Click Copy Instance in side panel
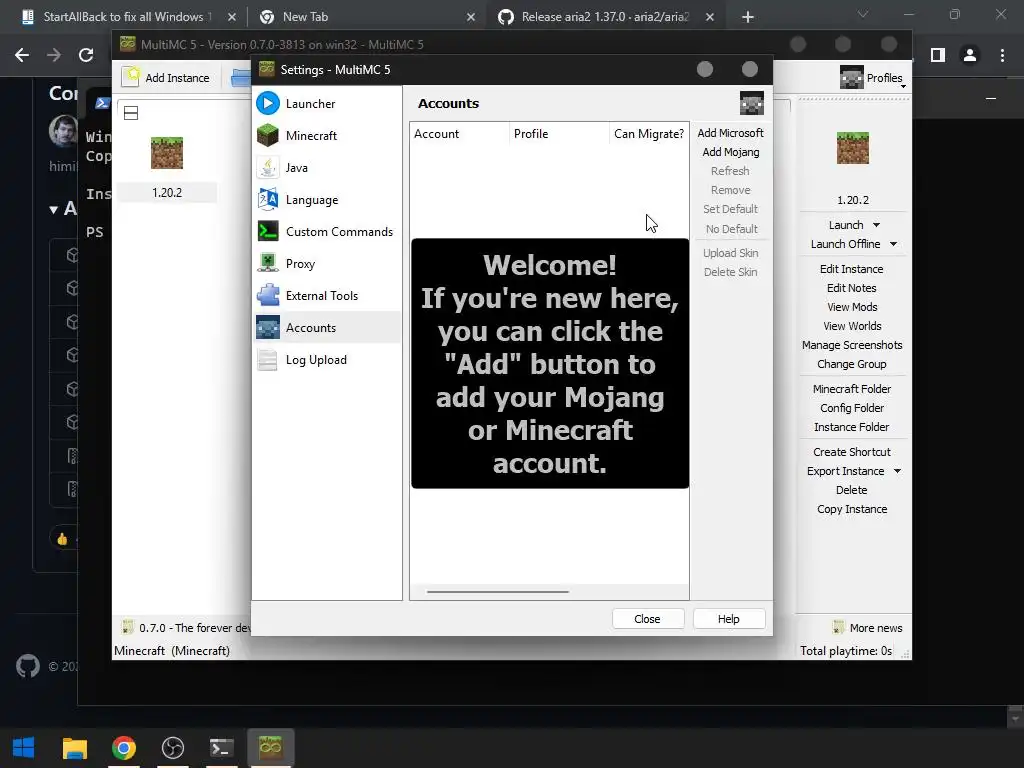 (852, 509)
